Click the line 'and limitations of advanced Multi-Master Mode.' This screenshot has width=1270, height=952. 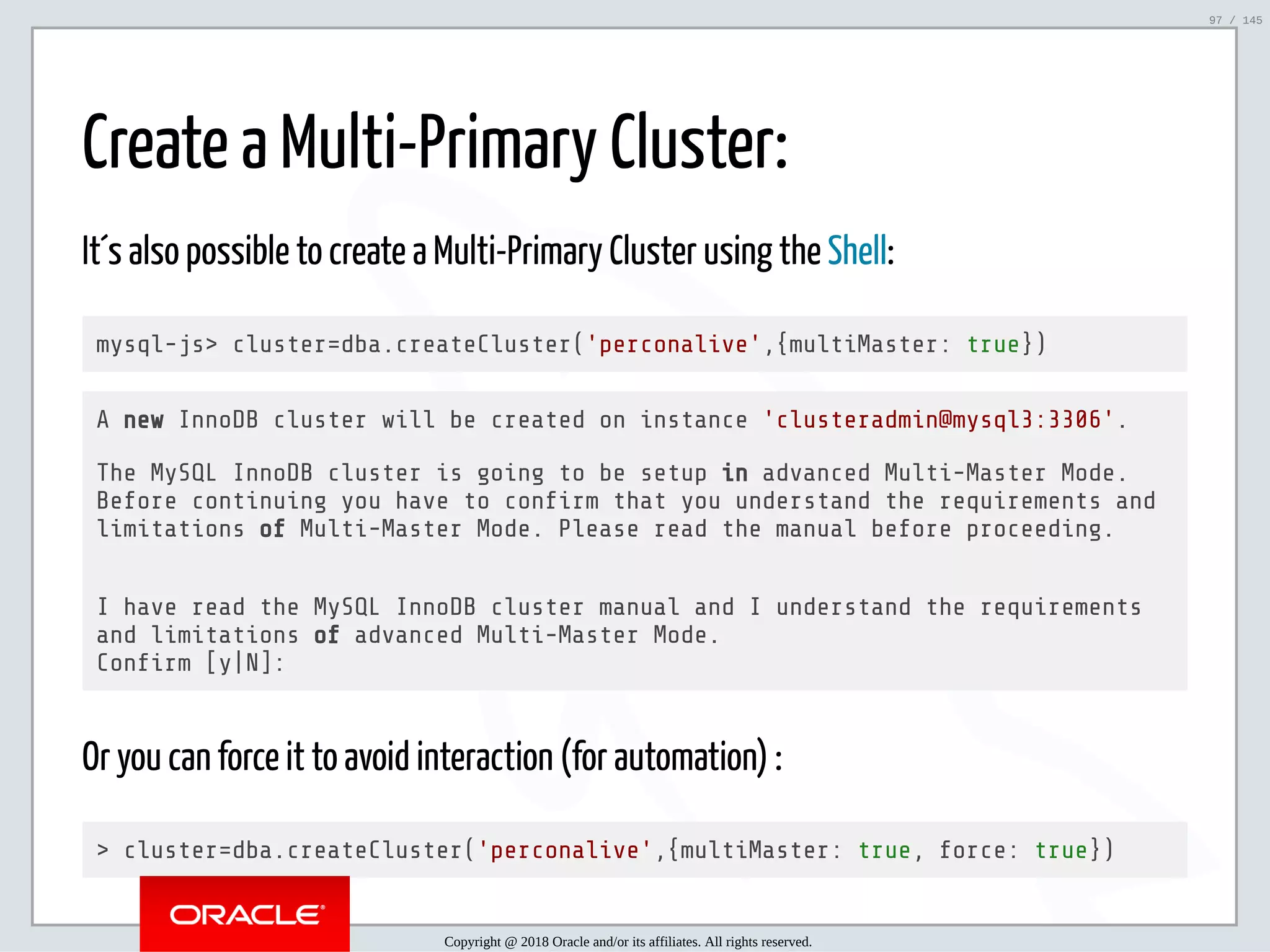click(x=407, y=635)
